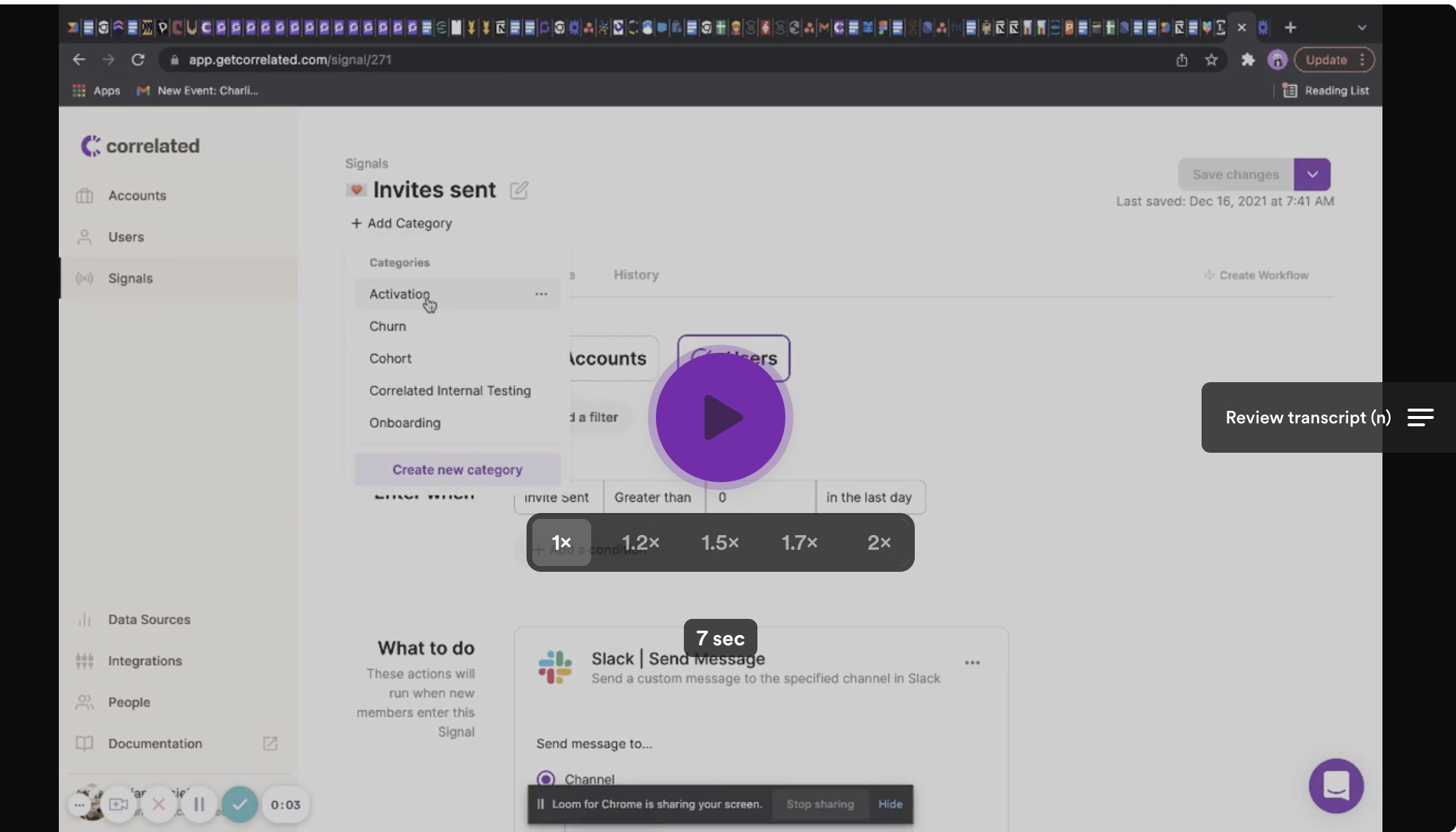Set playback speed to 1.2x
1456x832 pixels.
click(640, 542)
